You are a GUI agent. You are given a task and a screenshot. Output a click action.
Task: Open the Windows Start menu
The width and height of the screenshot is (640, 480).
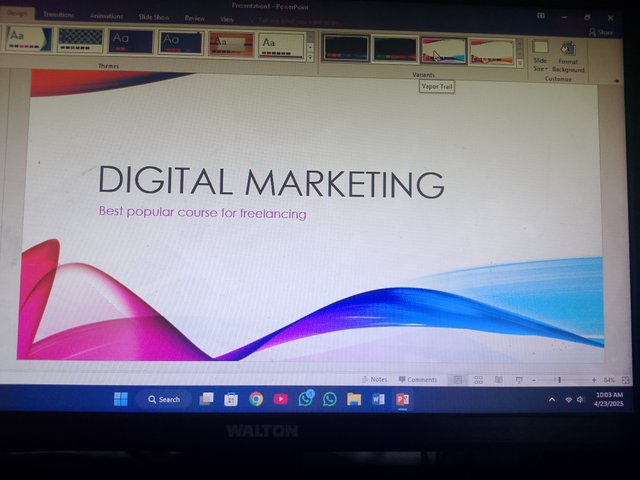tap(121, 399)
